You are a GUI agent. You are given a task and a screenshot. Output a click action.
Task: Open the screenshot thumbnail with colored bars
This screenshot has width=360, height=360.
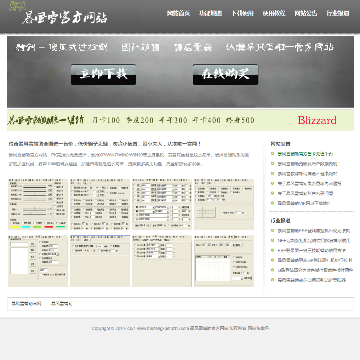tap(38, 204)
